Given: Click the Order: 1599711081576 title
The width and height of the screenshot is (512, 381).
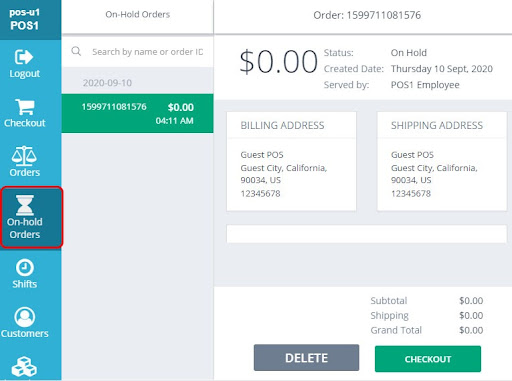Looking at the screenshot, I should tap(367, 15).
